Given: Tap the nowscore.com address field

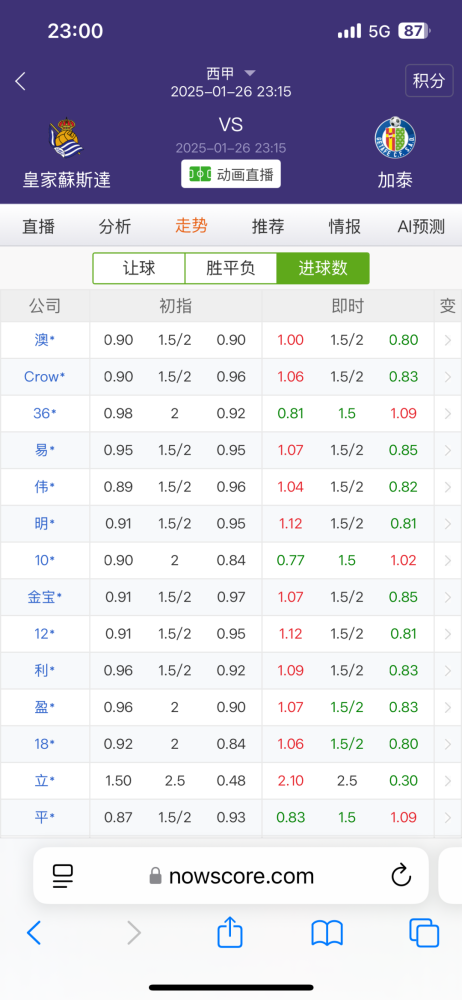Looking at the screenshot, I should pos(231,876).
